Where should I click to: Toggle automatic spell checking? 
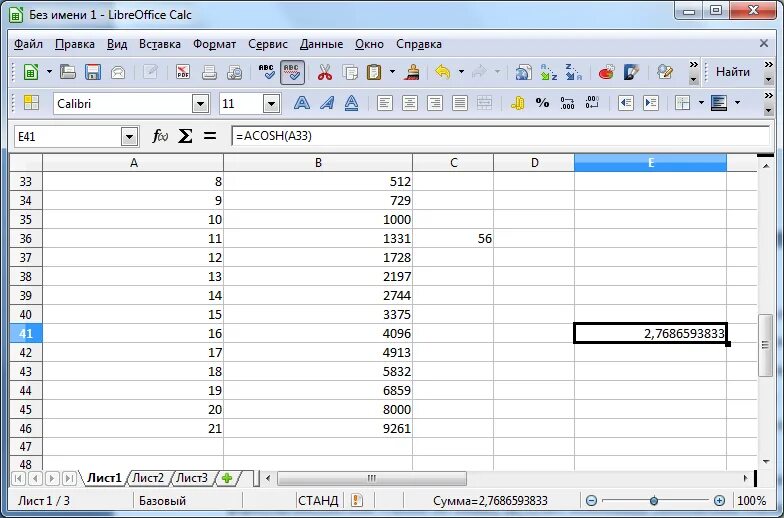click(292, 72)
